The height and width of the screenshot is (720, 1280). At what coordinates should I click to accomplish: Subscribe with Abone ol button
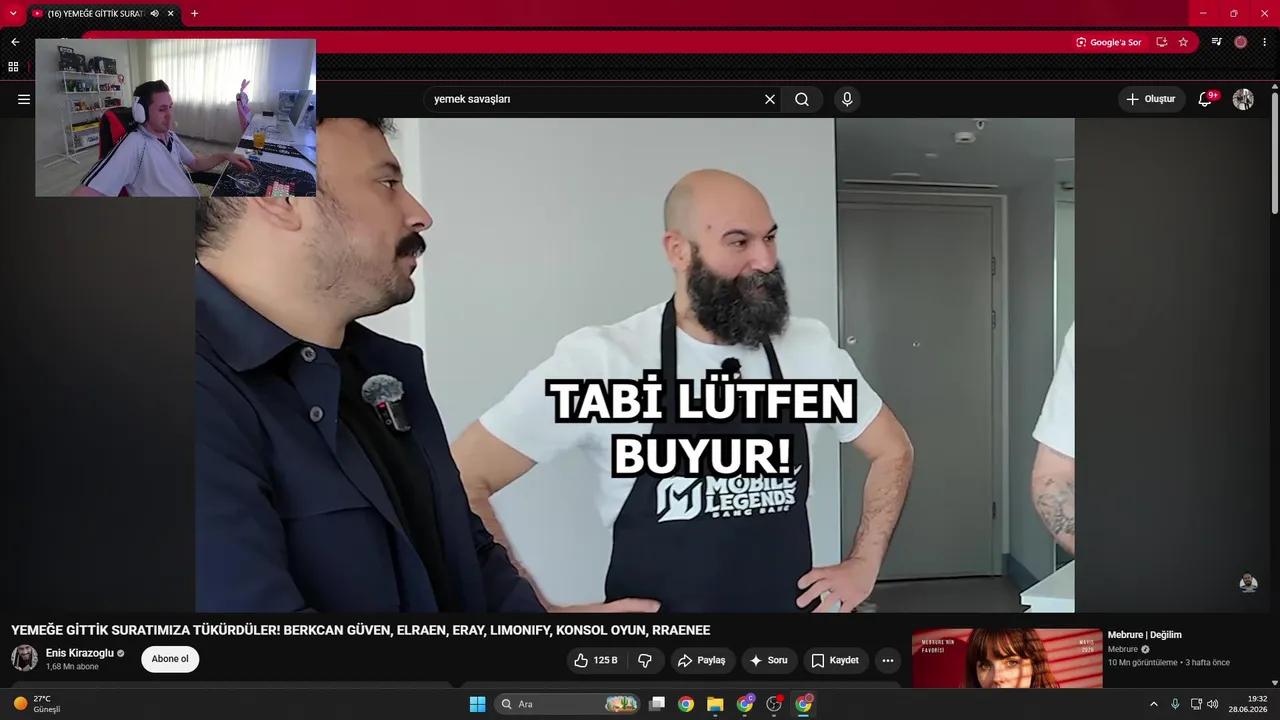pyautogui.click(x=170, y=659)
